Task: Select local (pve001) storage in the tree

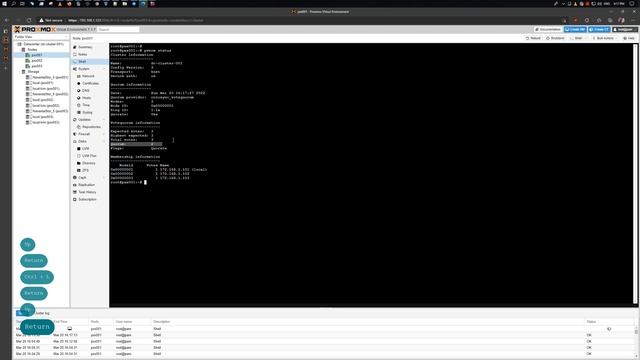Action: (x=42, y=83)
